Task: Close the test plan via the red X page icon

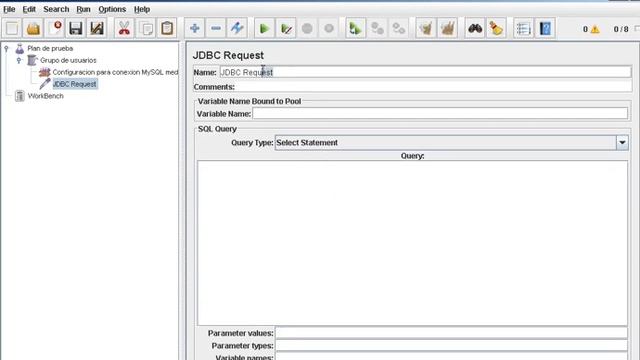Action: tap(54, 28)
